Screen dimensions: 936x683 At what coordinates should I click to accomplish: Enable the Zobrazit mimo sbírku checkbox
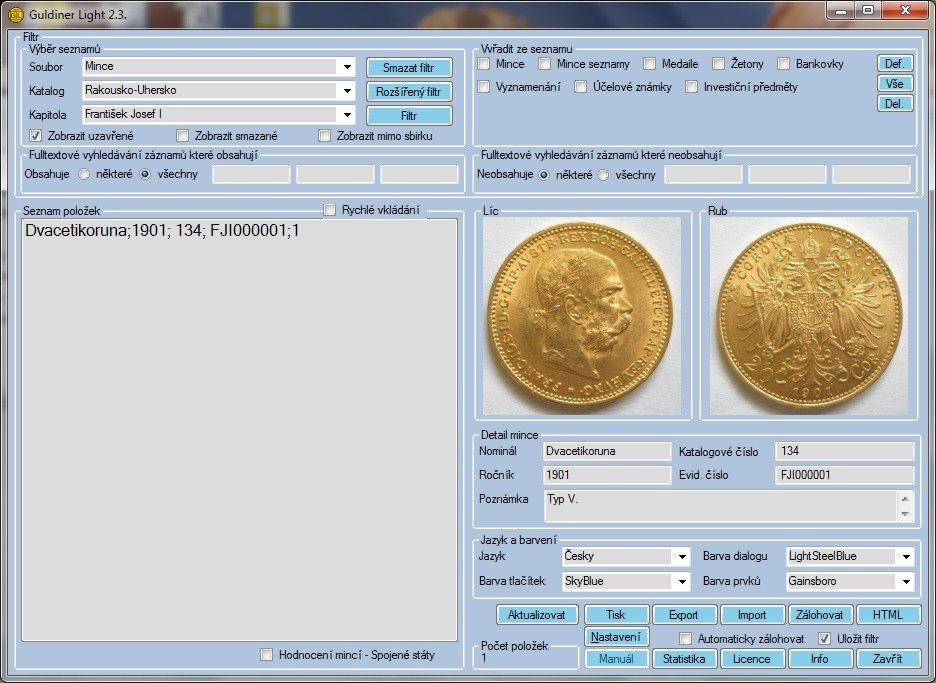pyautogui.click(x=325, y=136)
